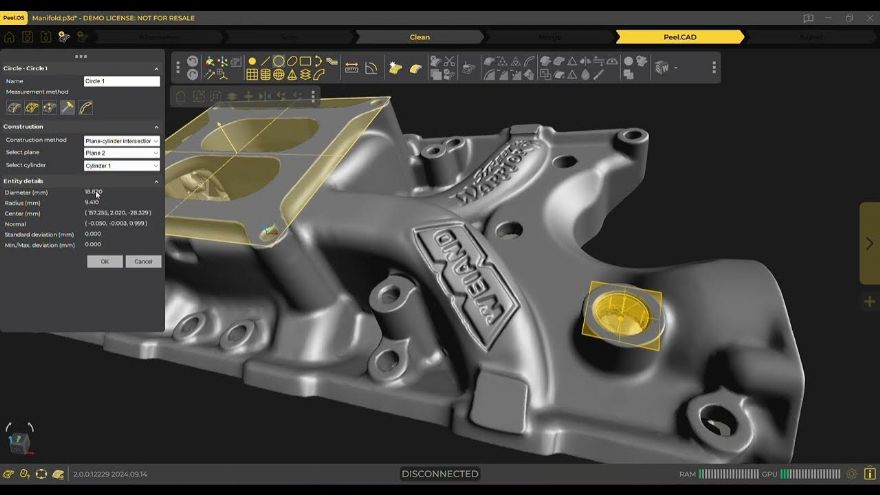Click the alert icon in status bar
Screen dimensions: 880x495
(x=870, y=474)
